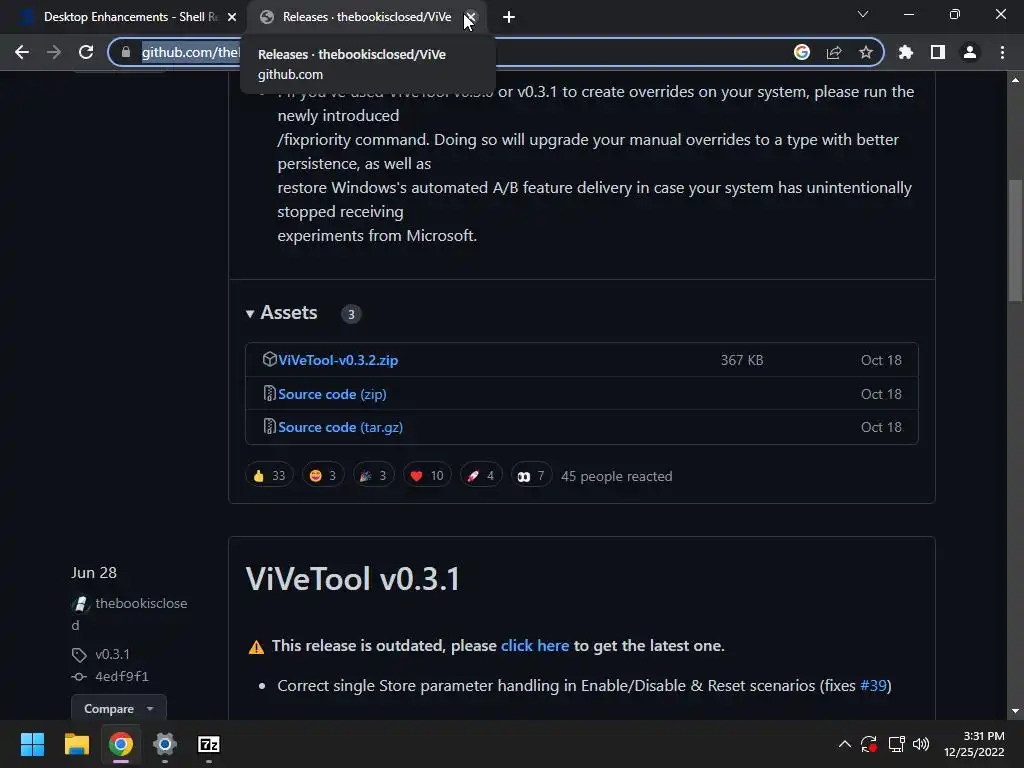
Task: Show hidden system tray icons
Action: pyautogui.click(x=844, y=744)
